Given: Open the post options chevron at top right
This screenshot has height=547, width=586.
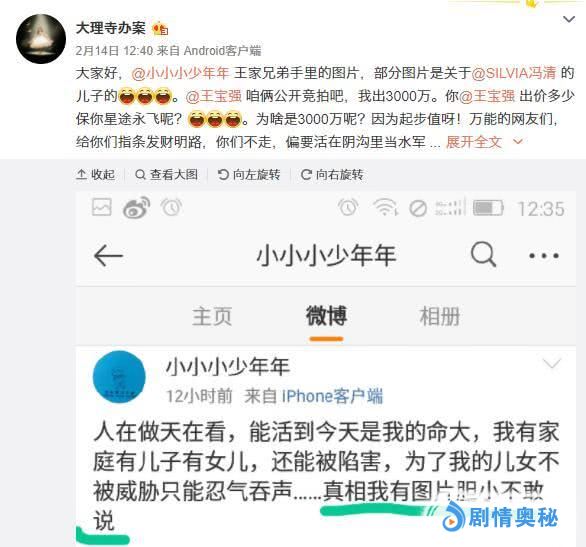Looking at the screenshot, I should [568, 19].
